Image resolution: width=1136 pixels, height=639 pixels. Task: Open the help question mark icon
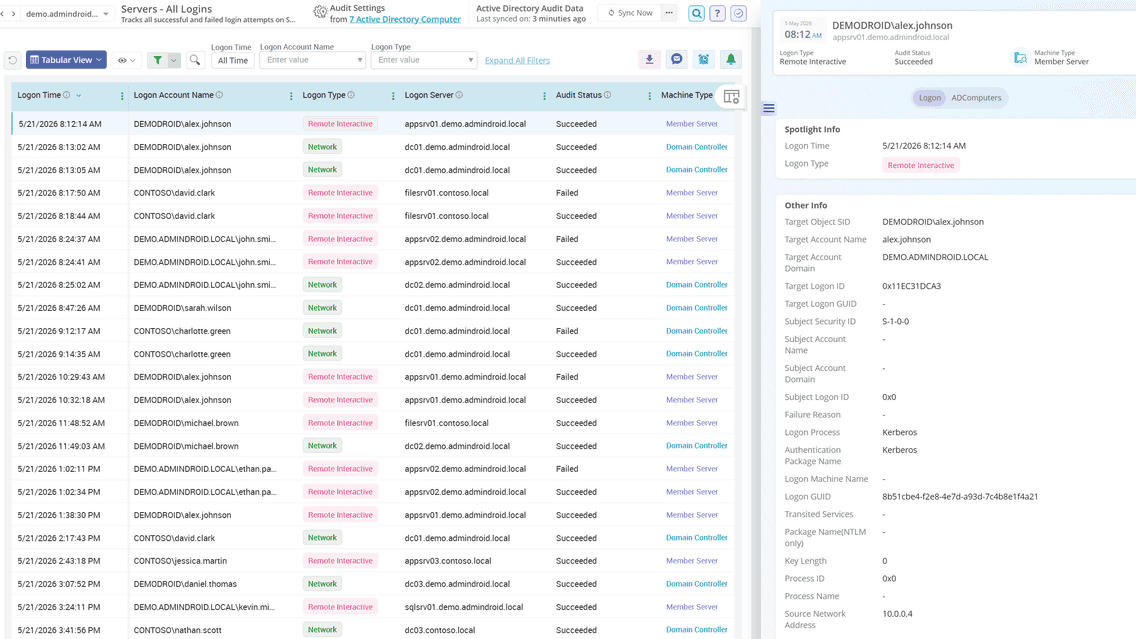[x=717, y=13]
